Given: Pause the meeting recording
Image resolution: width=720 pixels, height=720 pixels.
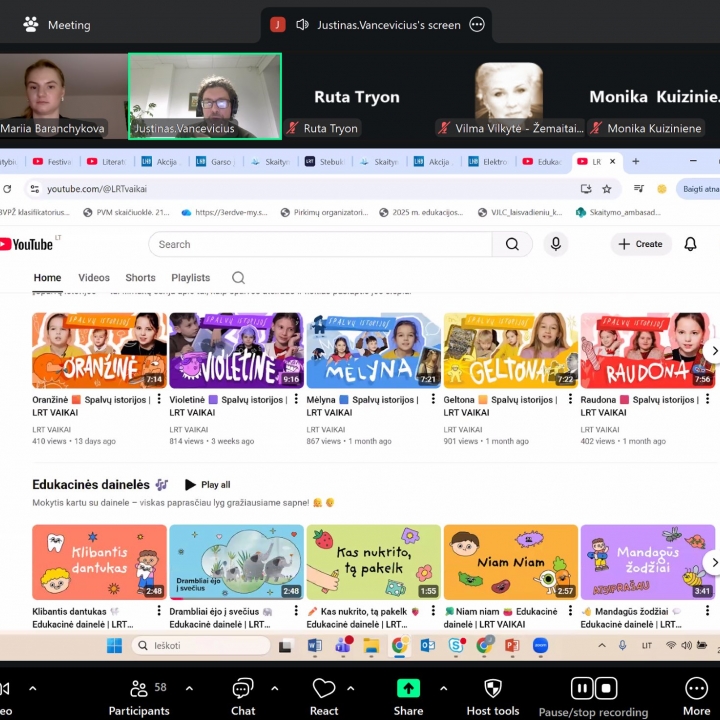Looking at the screenshot, I should [x=581, y=688].
